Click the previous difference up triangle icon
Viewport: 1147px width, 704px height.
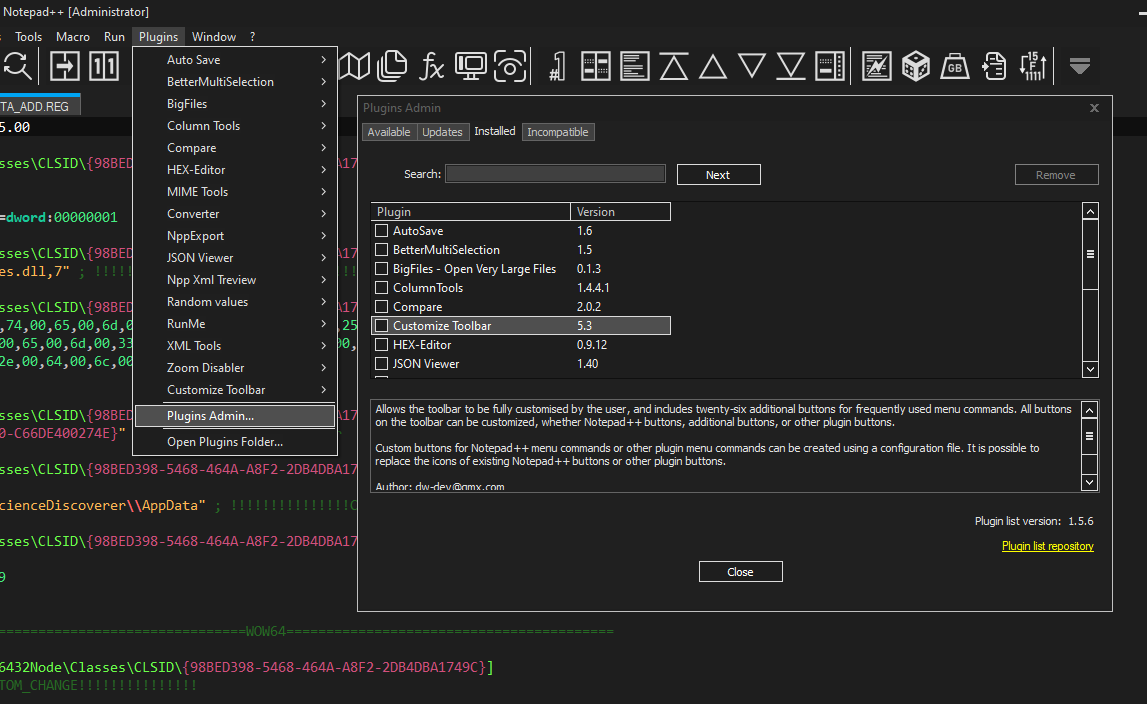coord(712,66)
